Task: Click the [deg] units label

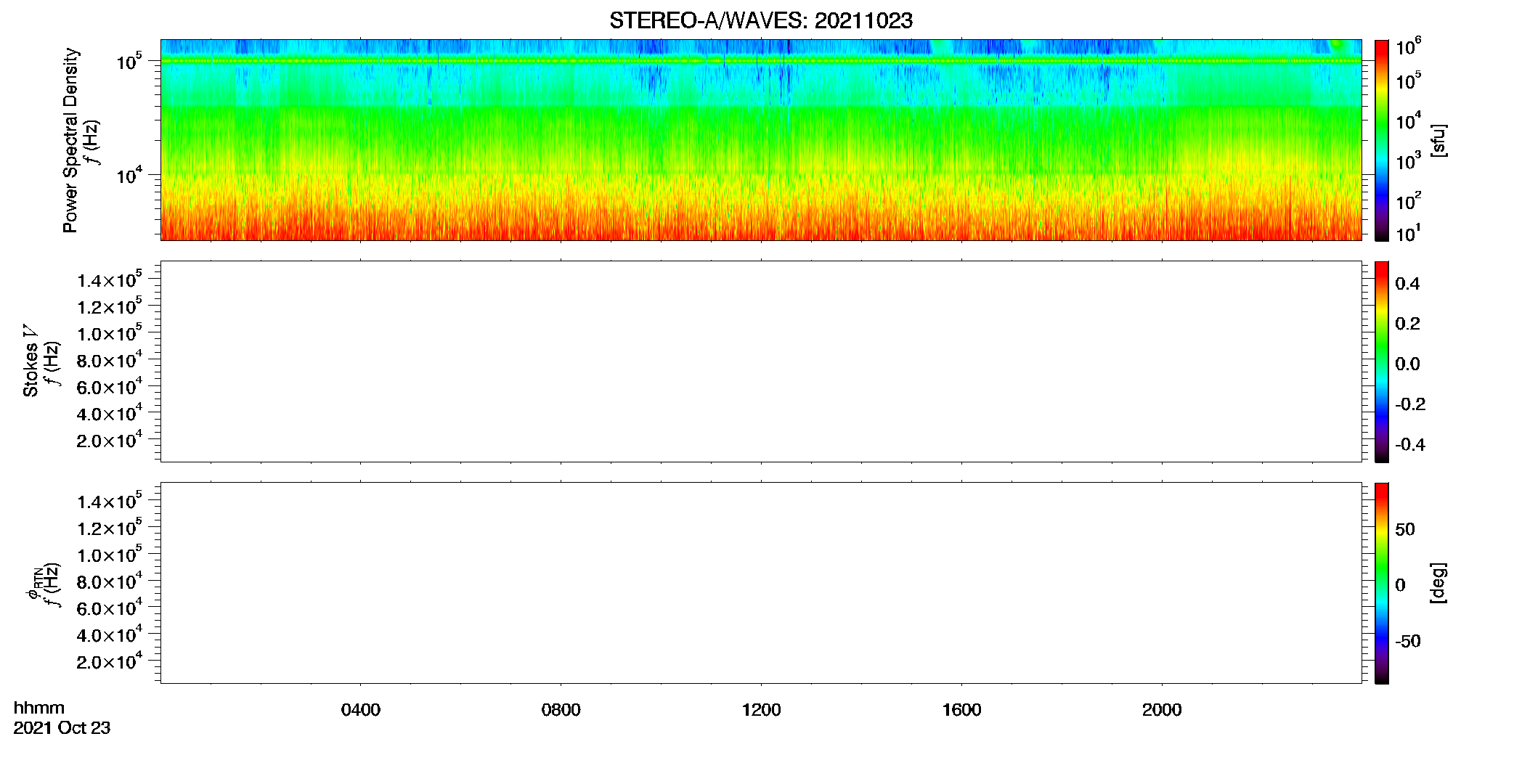Action: click(x=1438, y=583)
